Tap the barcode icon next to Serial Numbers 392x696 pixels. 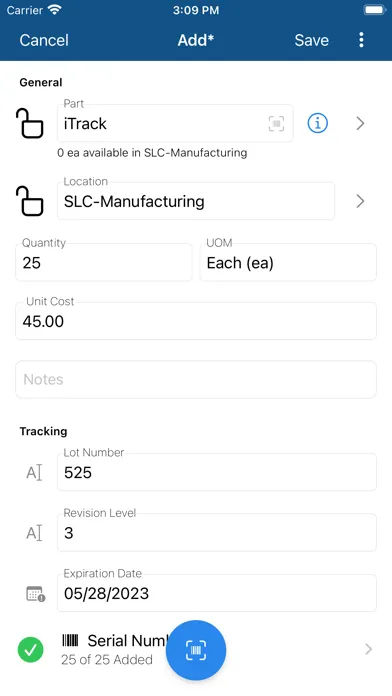[x=70, y=640]
